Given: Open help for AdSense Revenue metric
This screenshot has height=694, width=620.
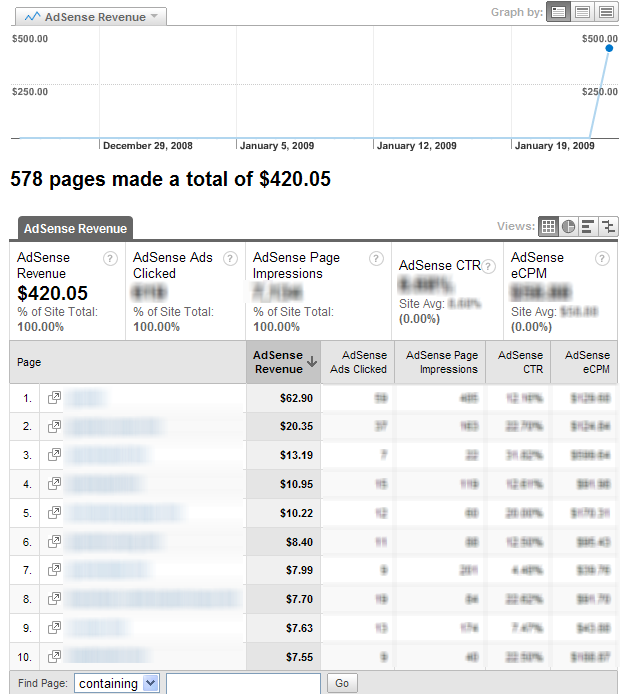Looking at the screenshot, I should [x=110, y=258].
